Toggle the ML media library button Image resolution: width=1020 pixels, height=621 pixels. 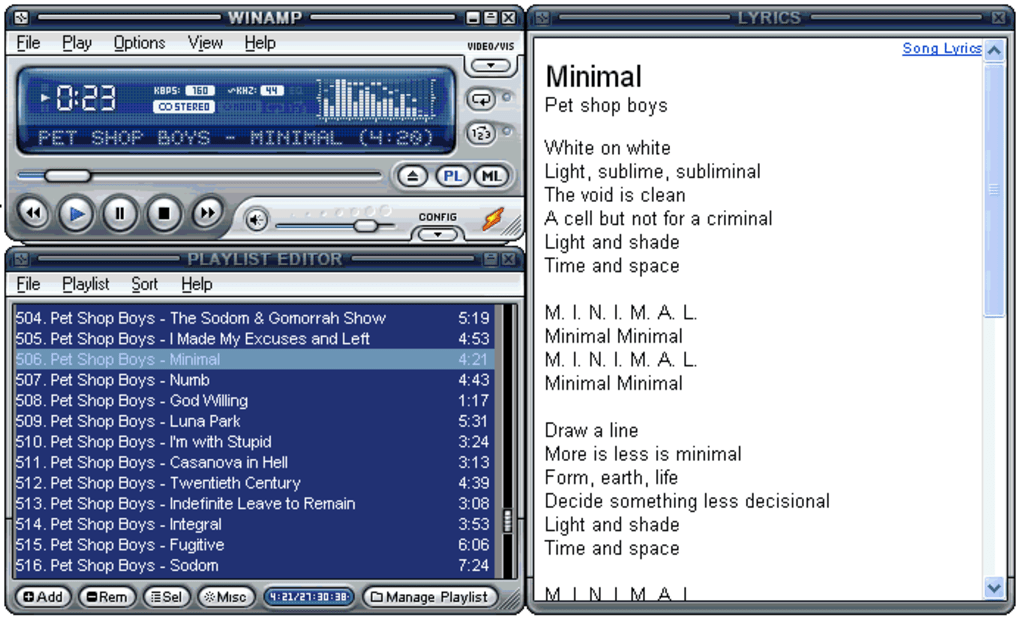coord(492,176)
